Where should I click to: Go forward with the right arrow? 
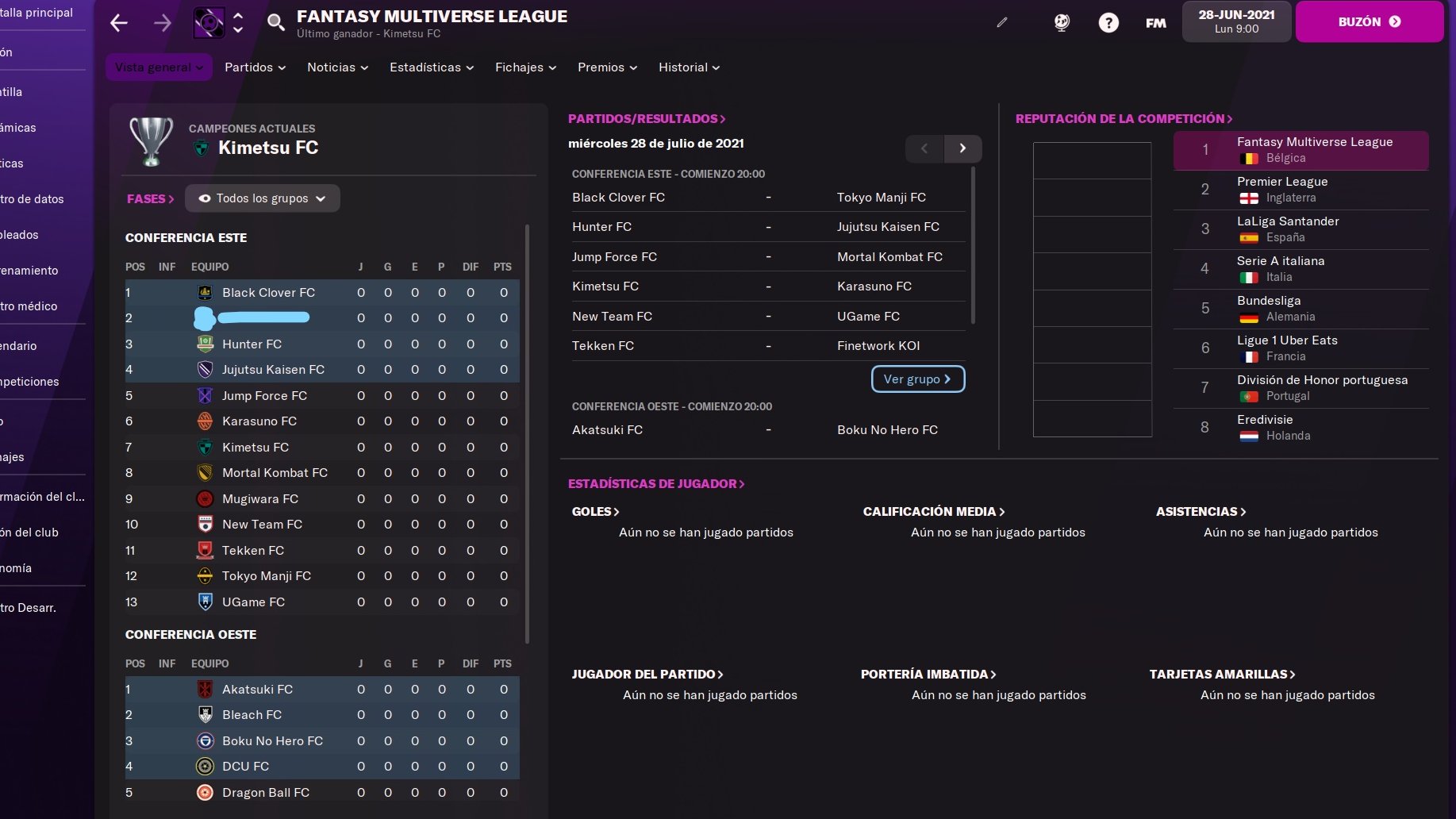[x=163, y=23]
